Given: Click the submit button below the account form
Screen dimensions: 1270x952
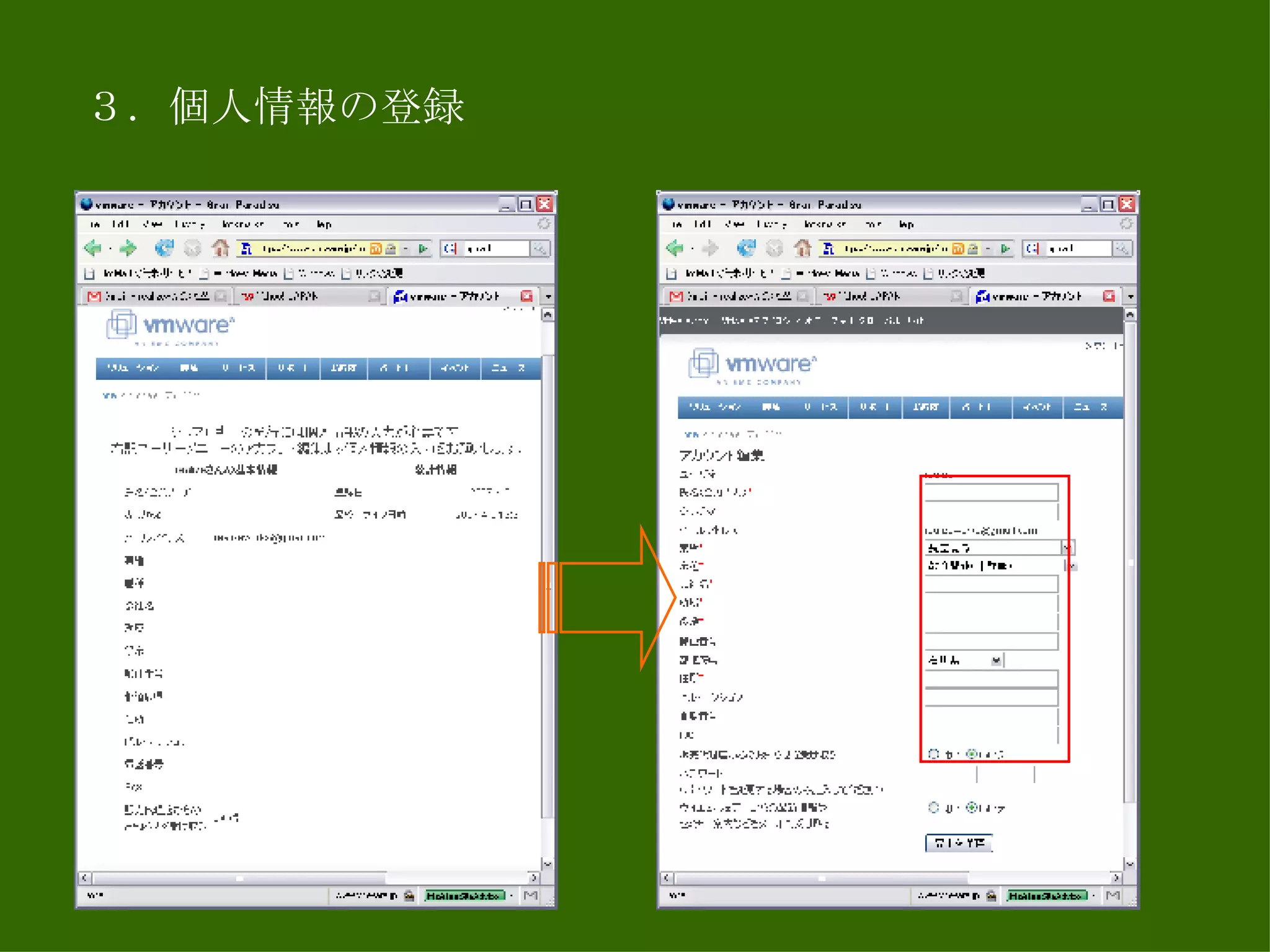Looking at the screenshot, I should coord(959,843).
